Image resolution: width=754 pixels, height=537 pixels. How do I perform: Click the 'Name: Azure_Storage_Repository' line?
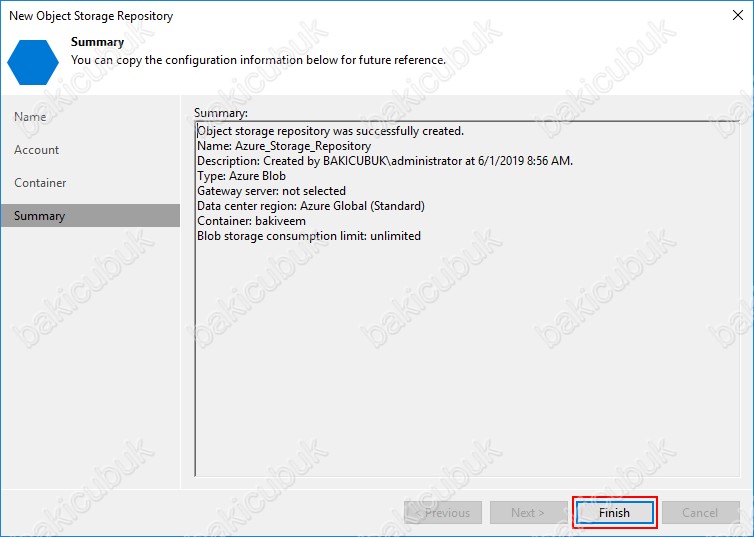tap(284, 146)
